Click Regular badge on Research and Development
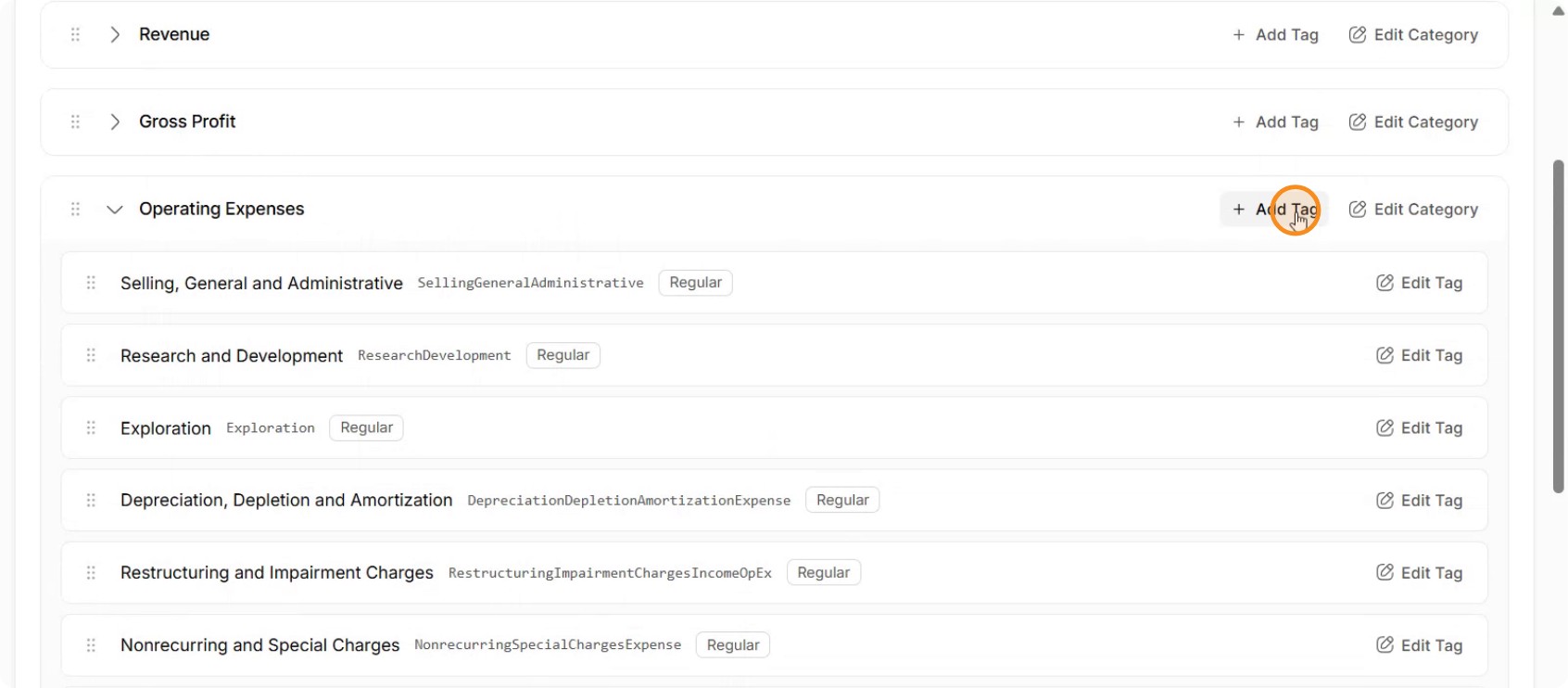This screenshot has width=1568, height=688. (563, 355)
